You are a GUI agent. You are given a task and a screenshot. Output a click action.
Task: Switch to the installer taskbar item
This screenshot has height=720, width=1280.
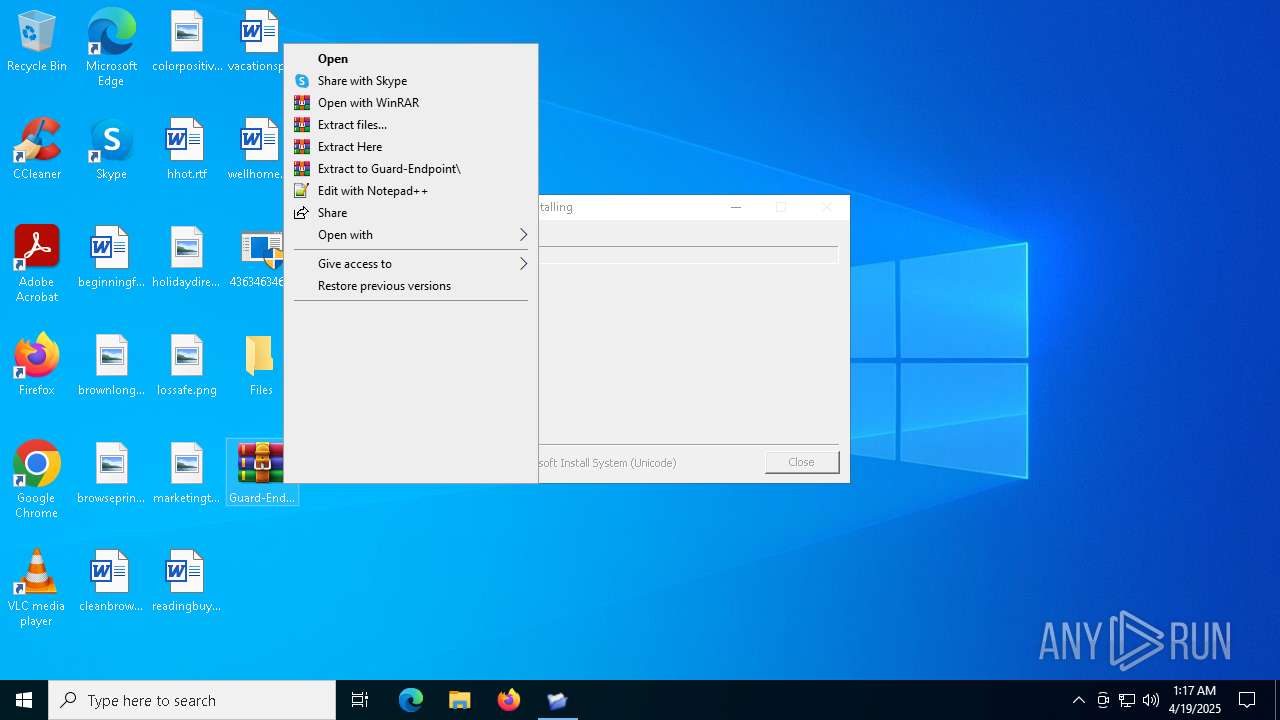click(557, 700)
